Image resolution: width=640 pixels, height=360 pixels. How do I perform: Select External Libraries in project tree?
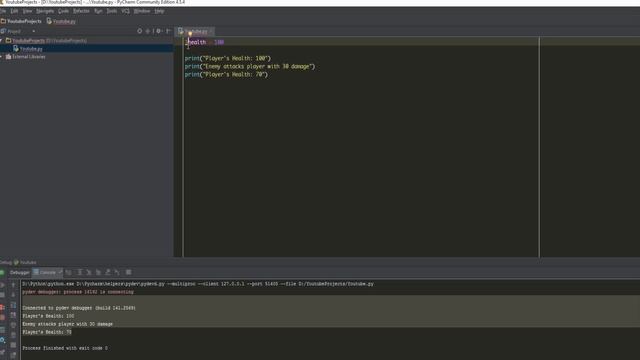pyautogui.click(x=25, y=57)
